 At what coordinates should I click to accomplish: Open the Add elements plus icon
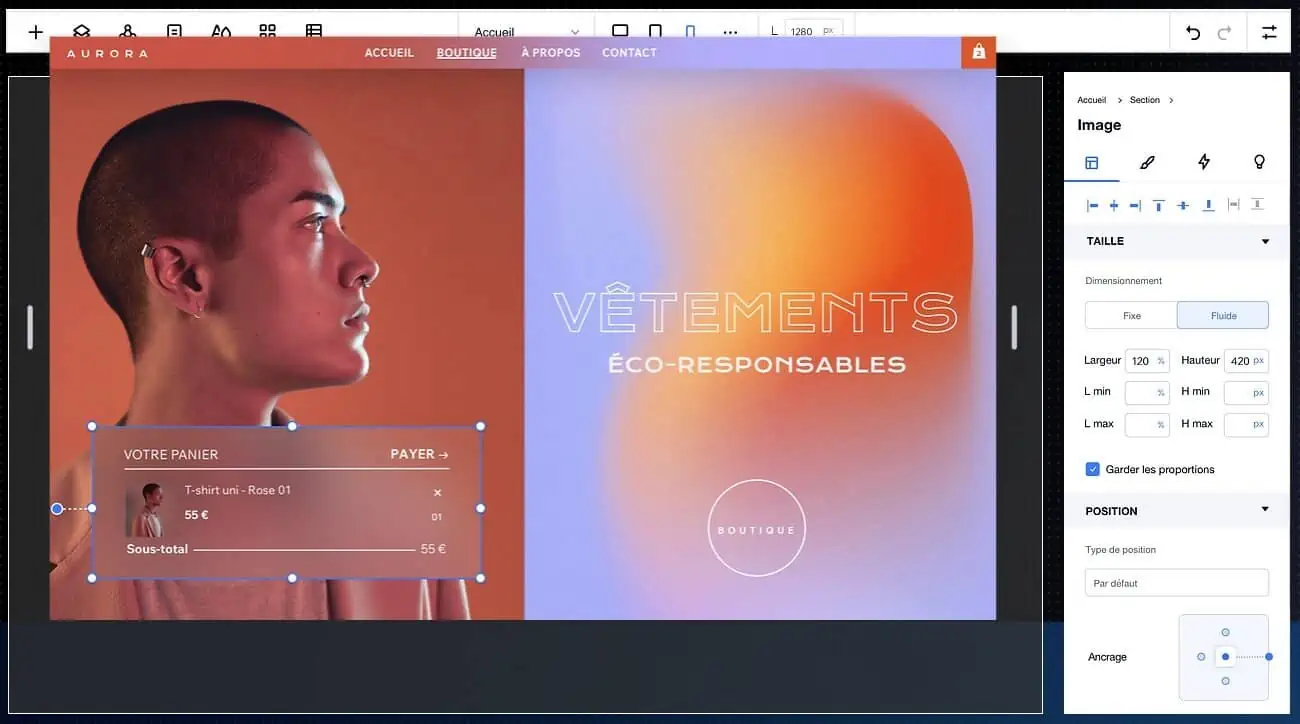tap(36, 32)
